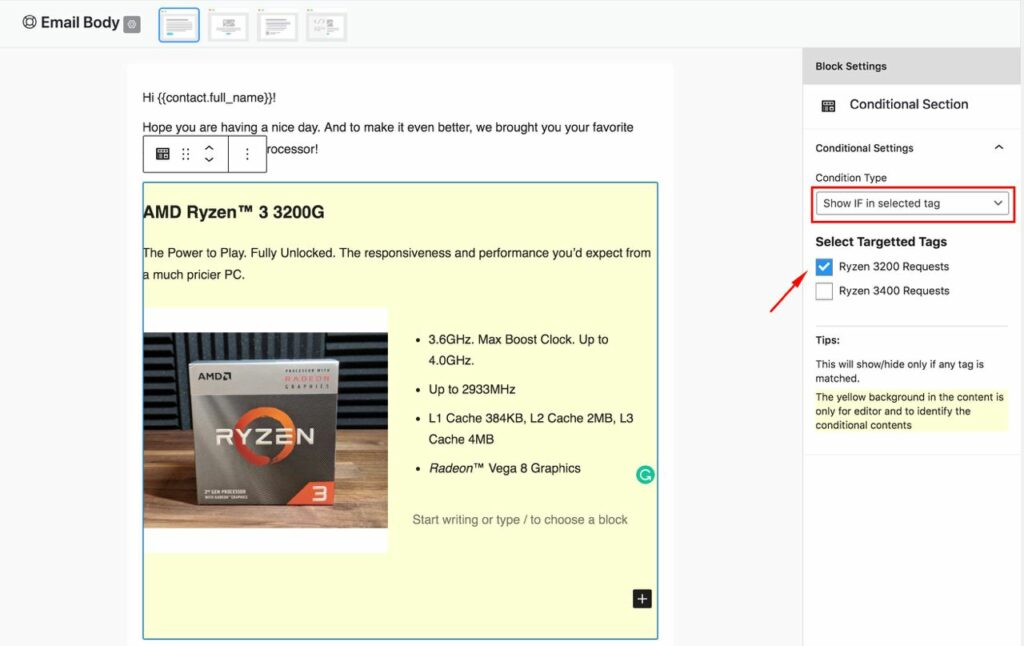Click the 'Up to 2933MHz' bullet item
Viewport: 1024px width, 646px height.
472,389
